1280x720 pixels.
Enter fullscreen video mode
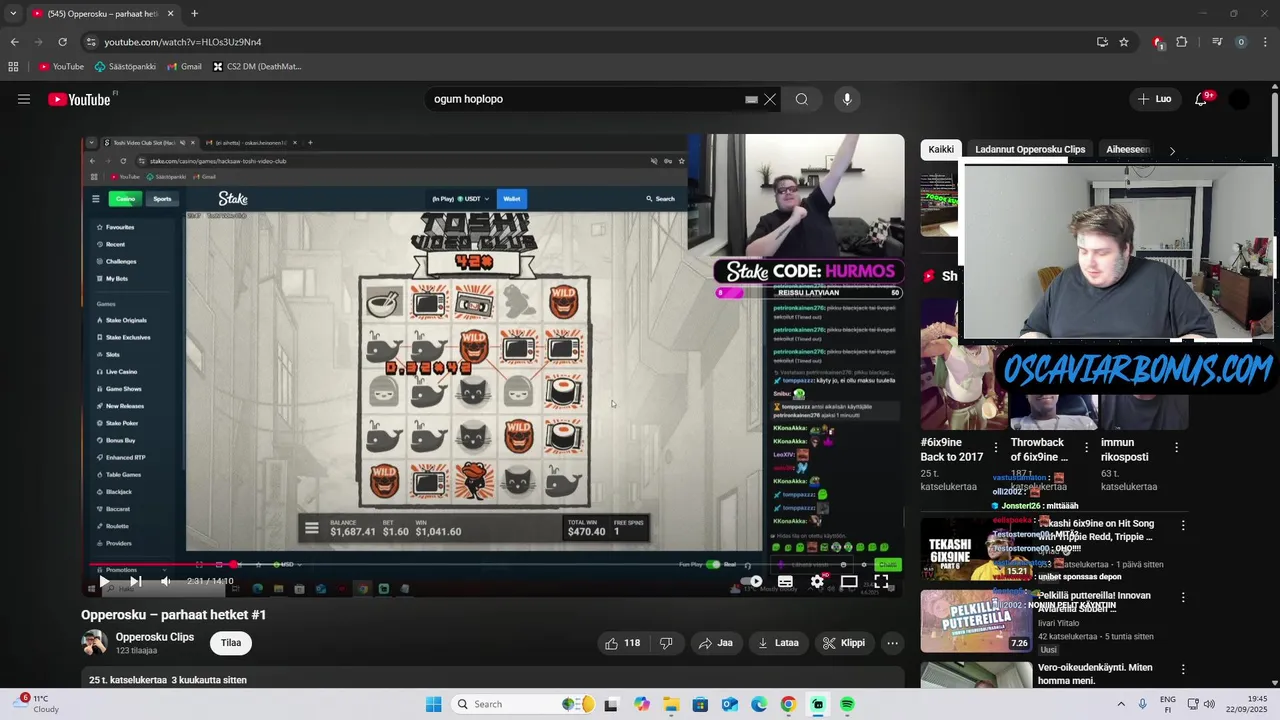pos(881,581)
